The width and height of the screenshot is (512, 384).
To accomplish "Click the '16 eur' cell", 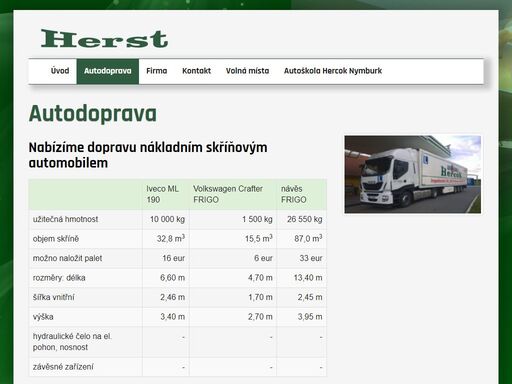I will click(166, 258).
